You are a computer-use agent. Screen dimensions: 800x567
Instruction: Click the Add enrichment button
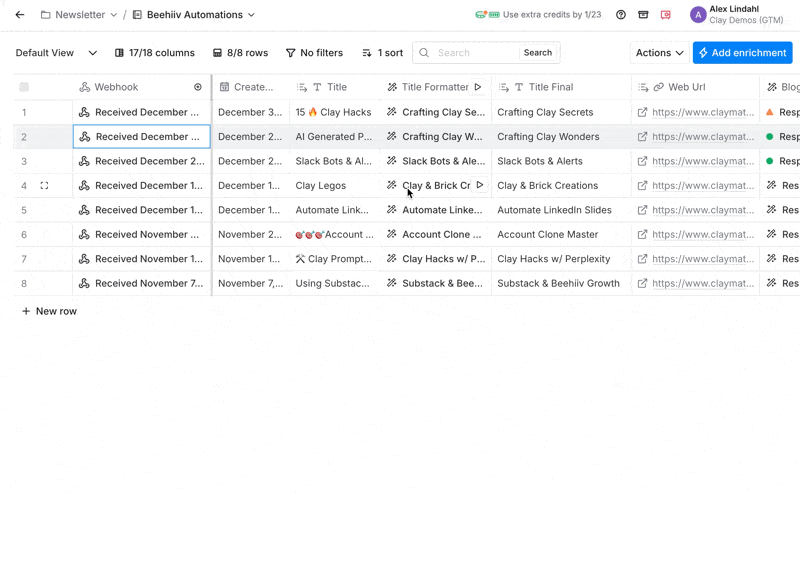click(742, 53)
